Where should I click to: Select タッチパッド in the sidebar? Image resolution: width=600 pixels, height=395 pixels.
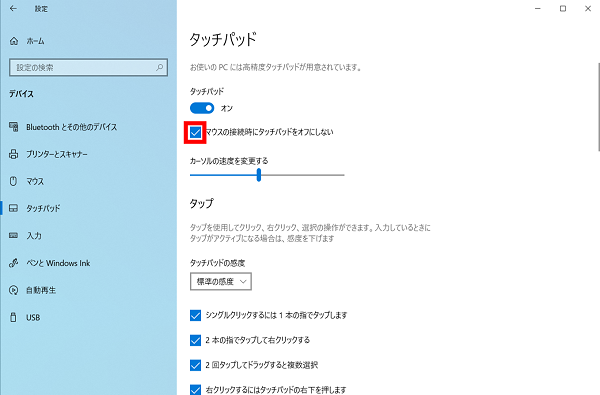[43, 209]
